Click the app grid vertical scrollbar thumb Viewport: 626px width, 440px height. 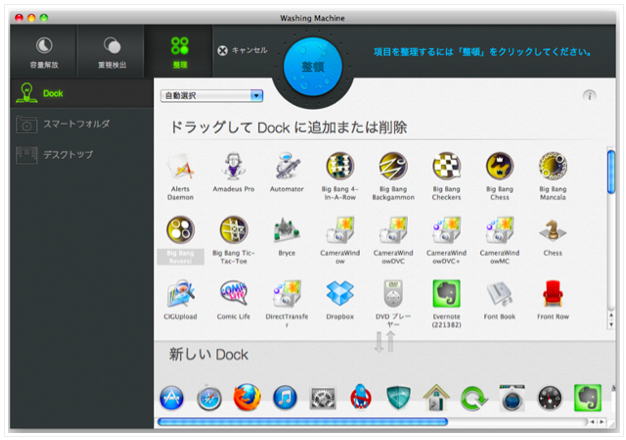611,172
